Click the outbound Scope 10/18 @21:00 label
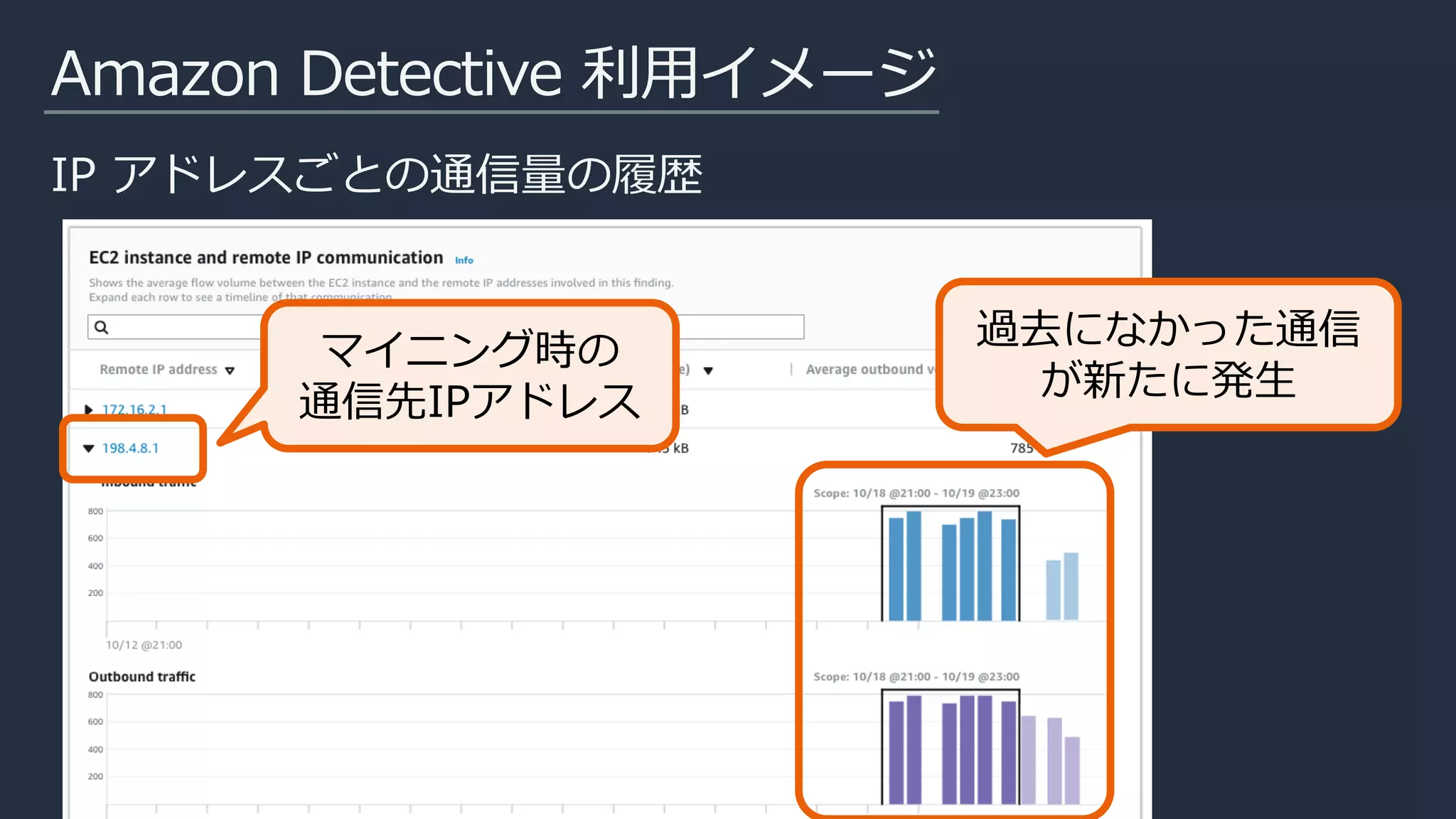 coord(916,677)
